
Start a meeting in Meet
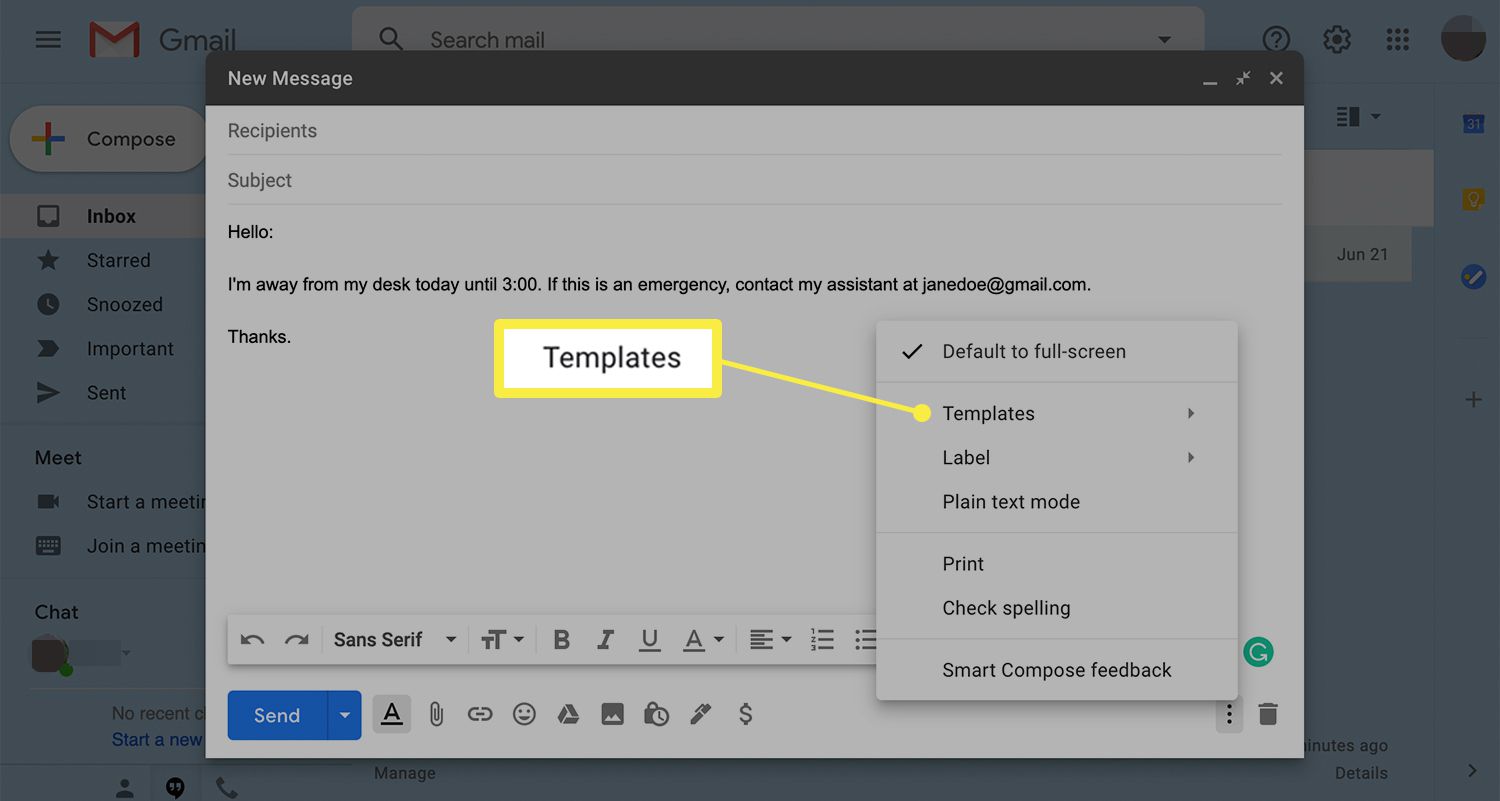click(x=120, y=502)
